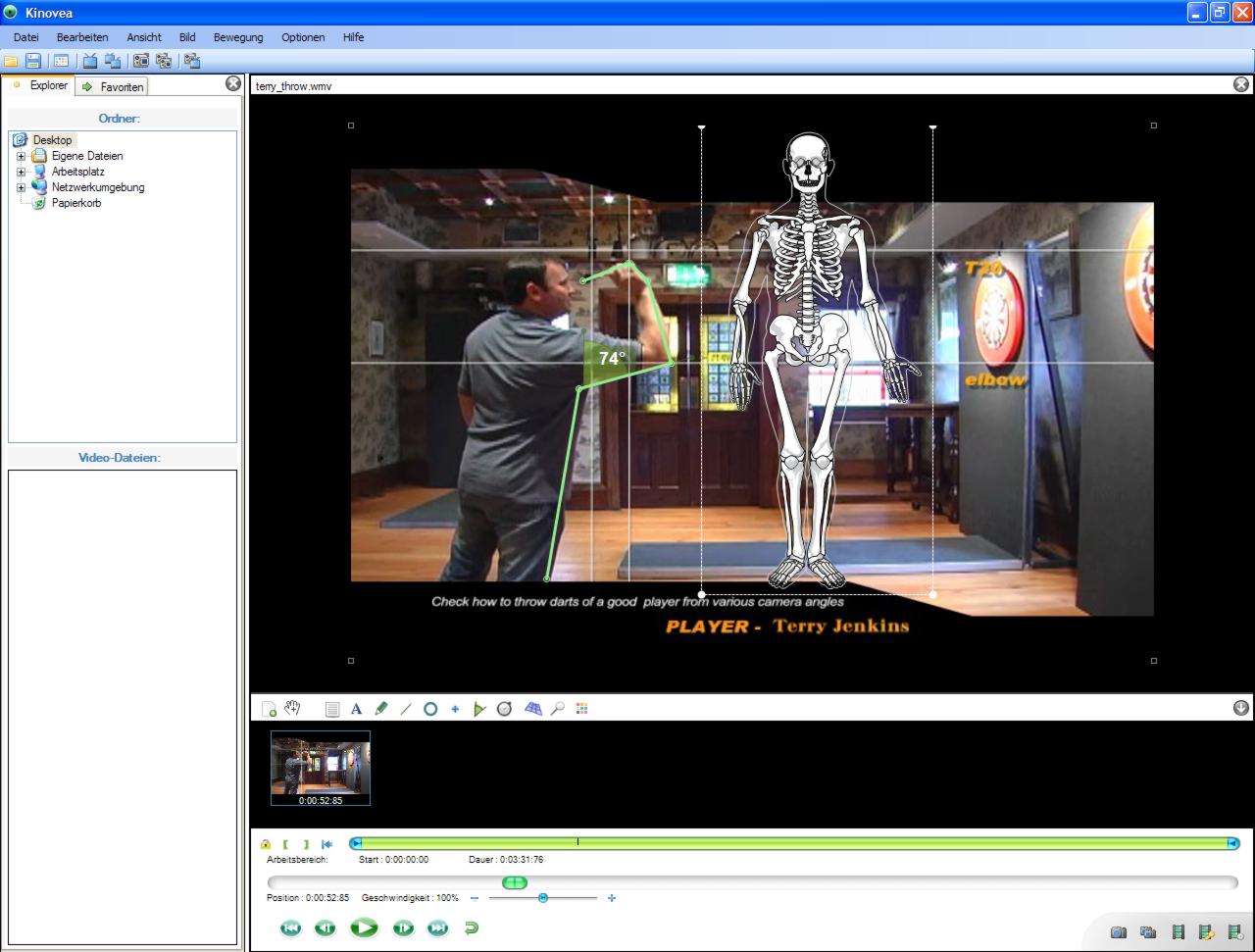This screenshot has height=952, width=1255.
Task: Select the Cross marker tool
Action: click(455, 709)
